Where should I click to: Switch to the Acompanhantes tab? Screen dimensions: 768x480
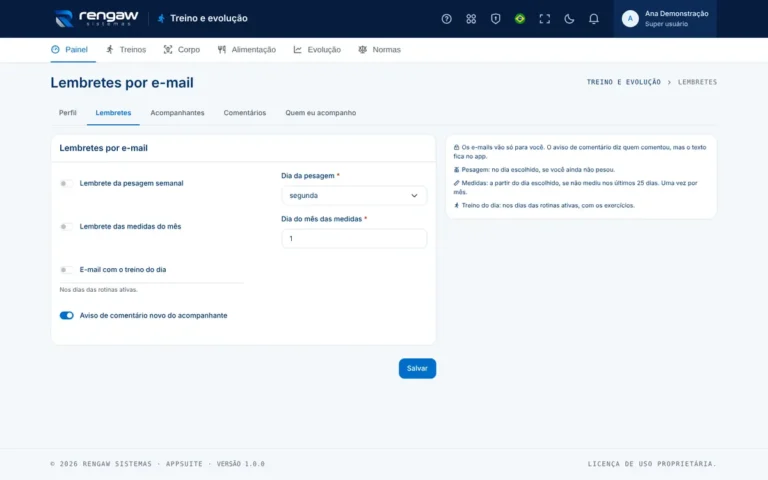pyautogui.click(x=177, y=113)
